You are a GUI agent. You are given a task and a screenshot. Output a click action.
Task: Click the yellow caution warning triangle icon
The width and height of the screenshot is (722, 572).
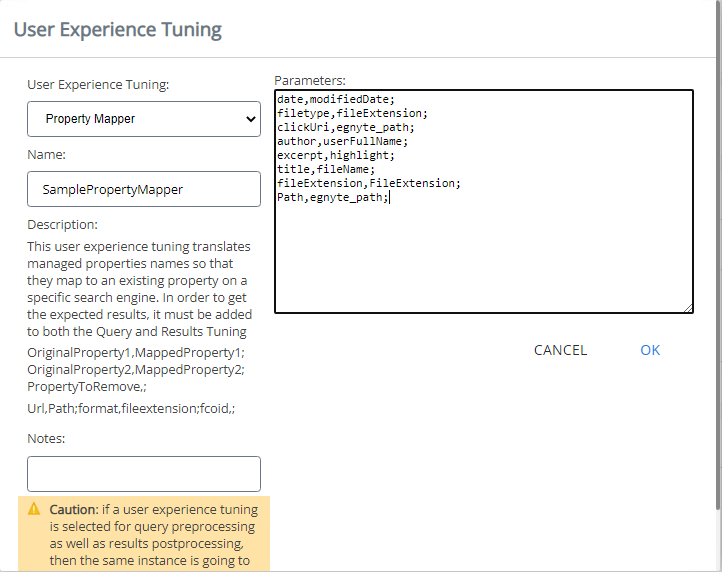(x=34, y=509)
